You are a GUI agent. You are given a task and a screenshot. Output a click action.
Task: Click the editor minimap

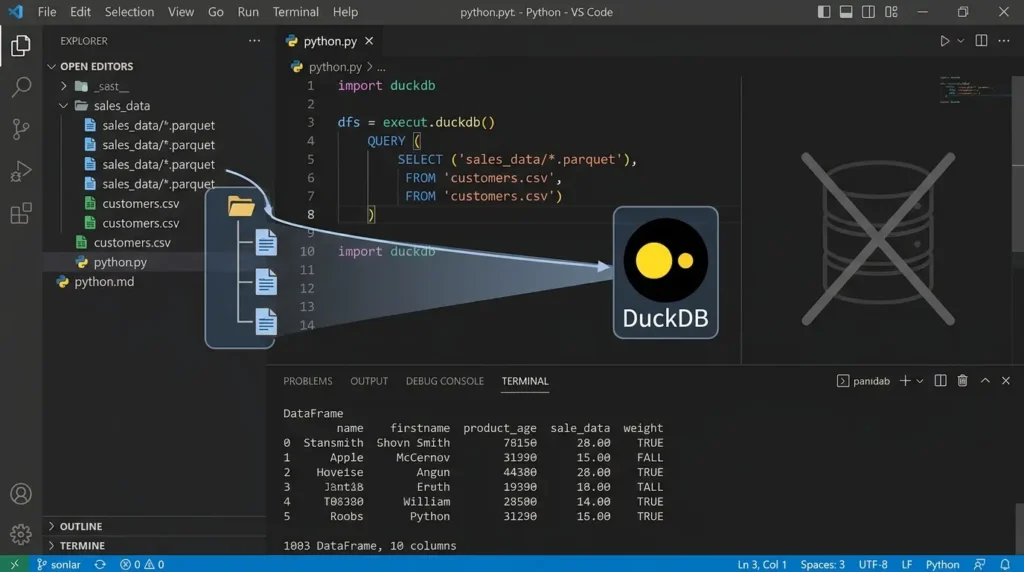pyautogui.click(x=973, y=90)
